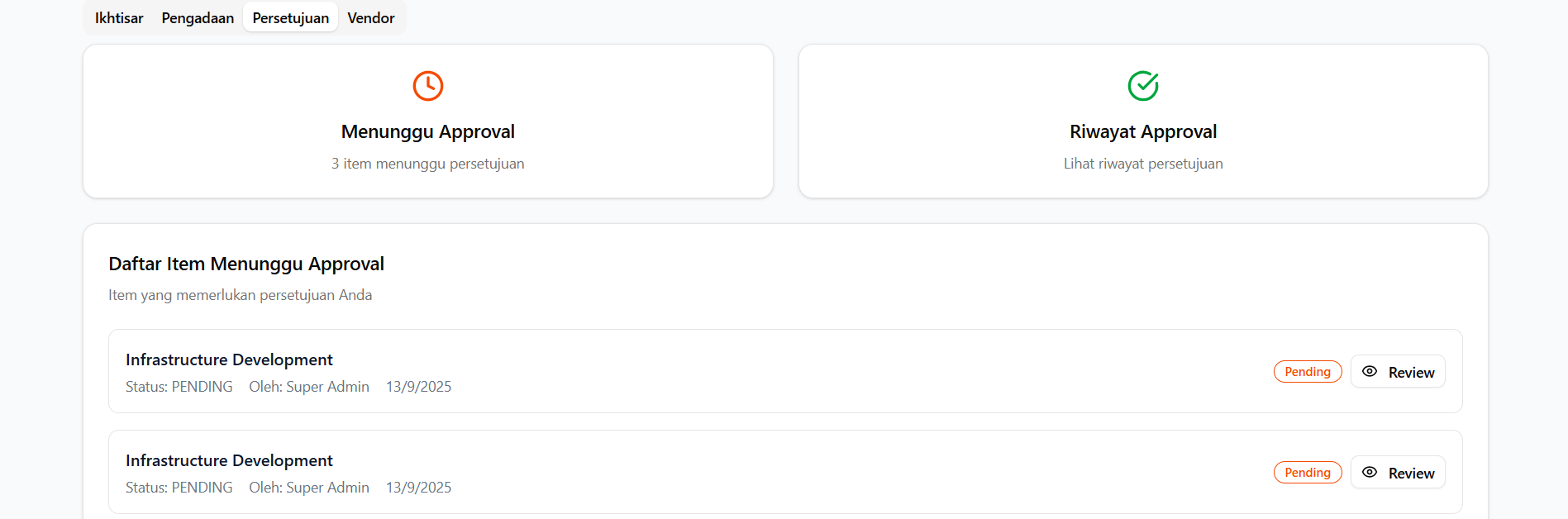The height and width of the screenshot is (519, 1568).
Task: Switch to the Ikhtisar tab
Action: click(119, 18)
